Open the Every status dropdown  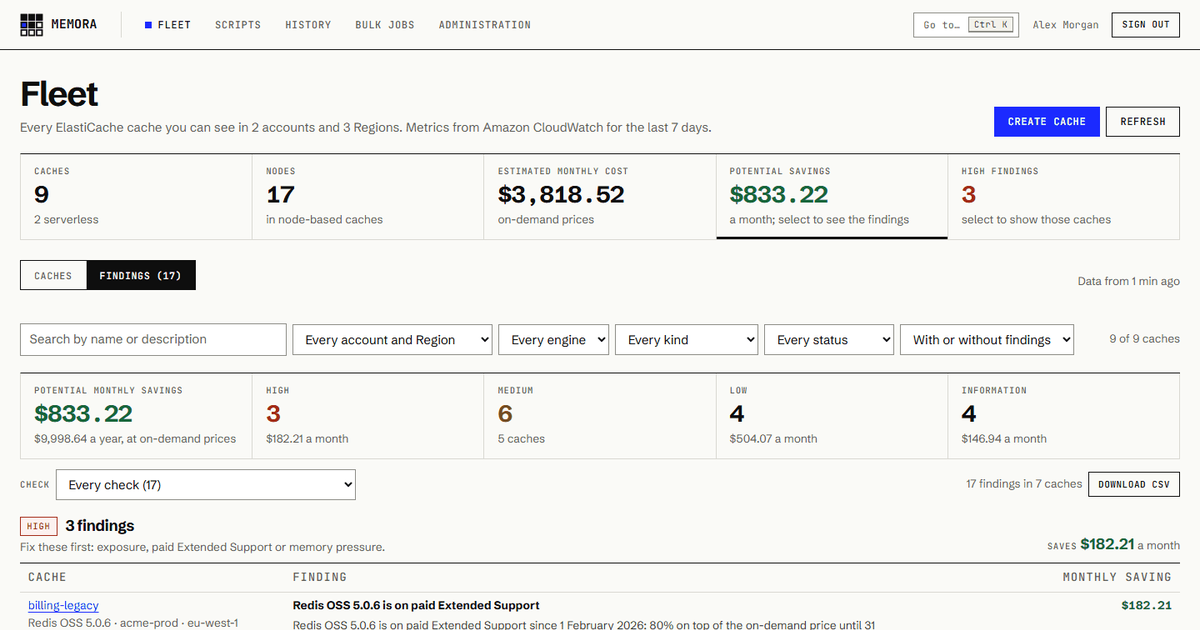(829, 340)
